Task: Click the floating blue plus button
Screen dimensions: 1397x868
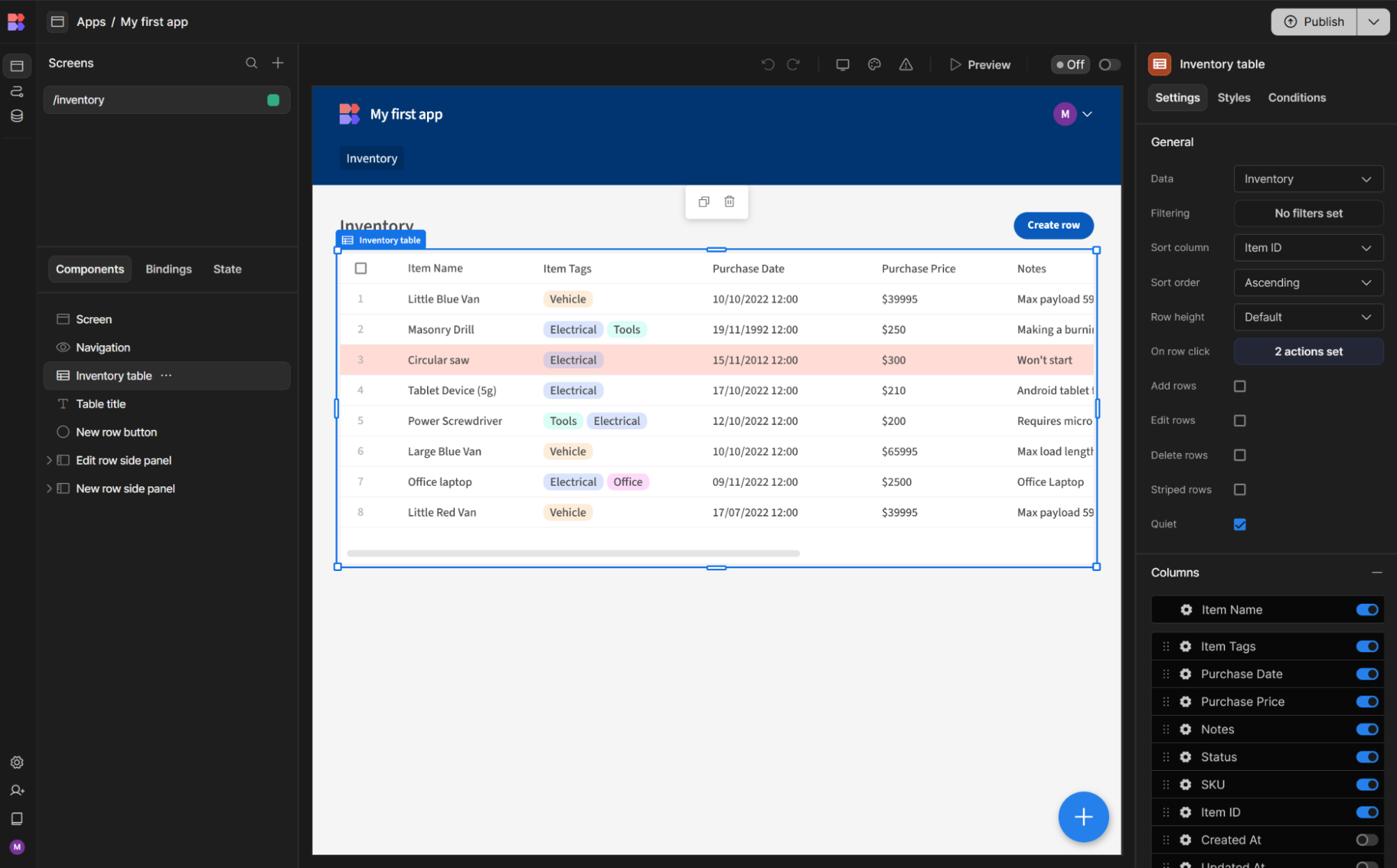Action: click(x=1083, y=816)
